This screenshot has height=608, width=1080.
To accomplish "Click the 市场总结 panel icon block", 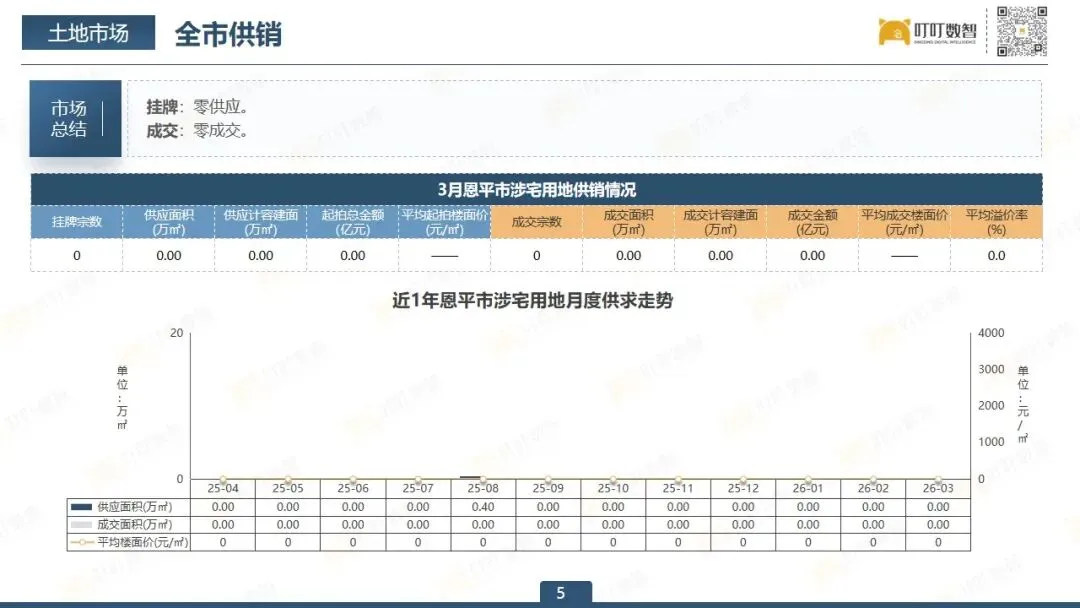I will tap(75, 117).
